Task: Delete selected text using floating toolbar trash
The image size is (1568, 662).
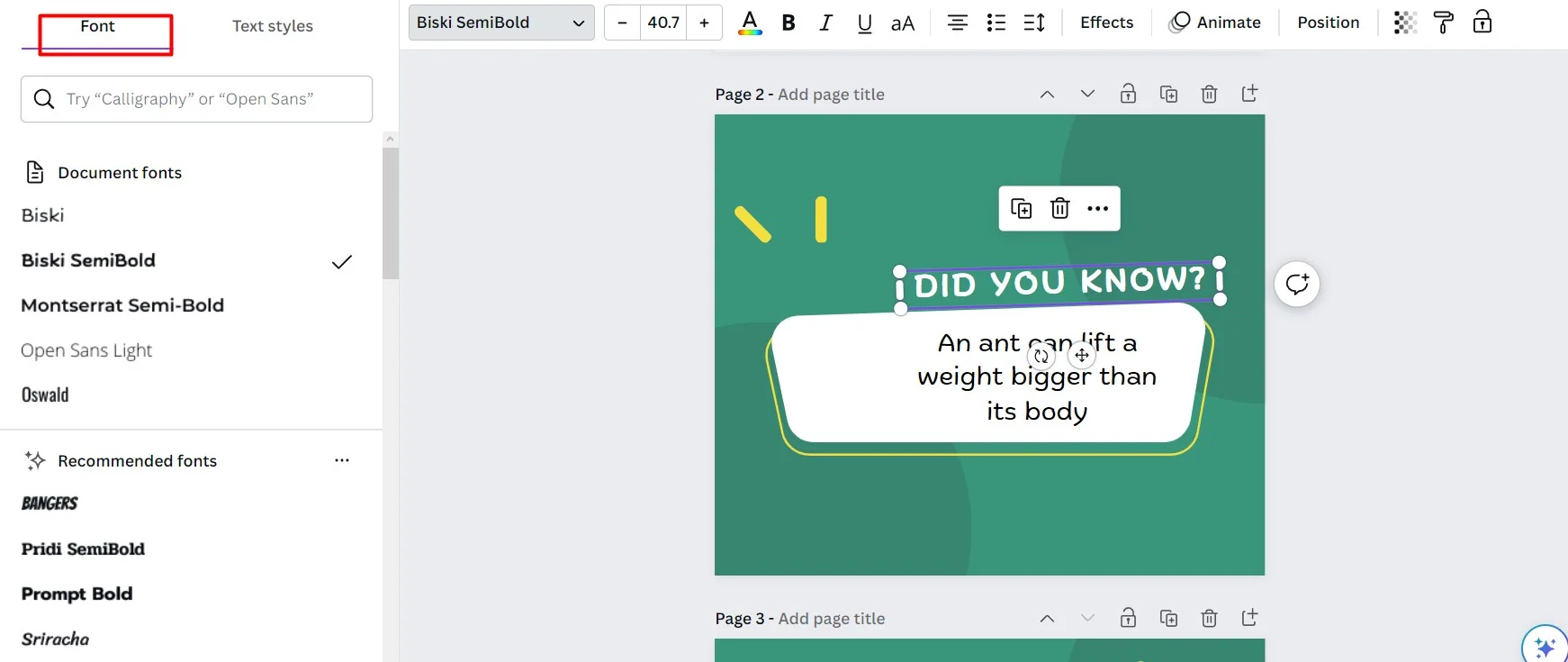Action: coord(1059,209)
